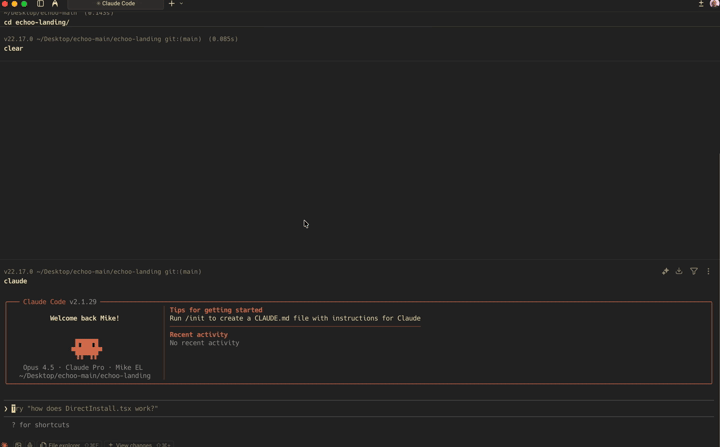Click 'Welcome back Mike!' text

[84, 318]
